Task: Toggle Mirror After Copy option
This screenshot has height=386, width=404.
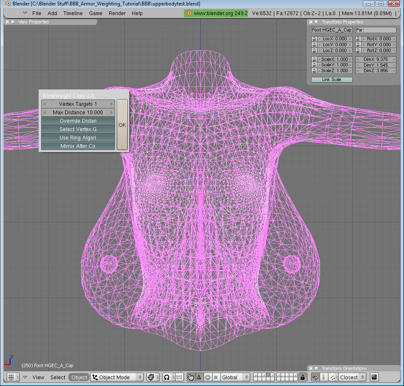Action: pyautogui.click(x=78, y=146)
